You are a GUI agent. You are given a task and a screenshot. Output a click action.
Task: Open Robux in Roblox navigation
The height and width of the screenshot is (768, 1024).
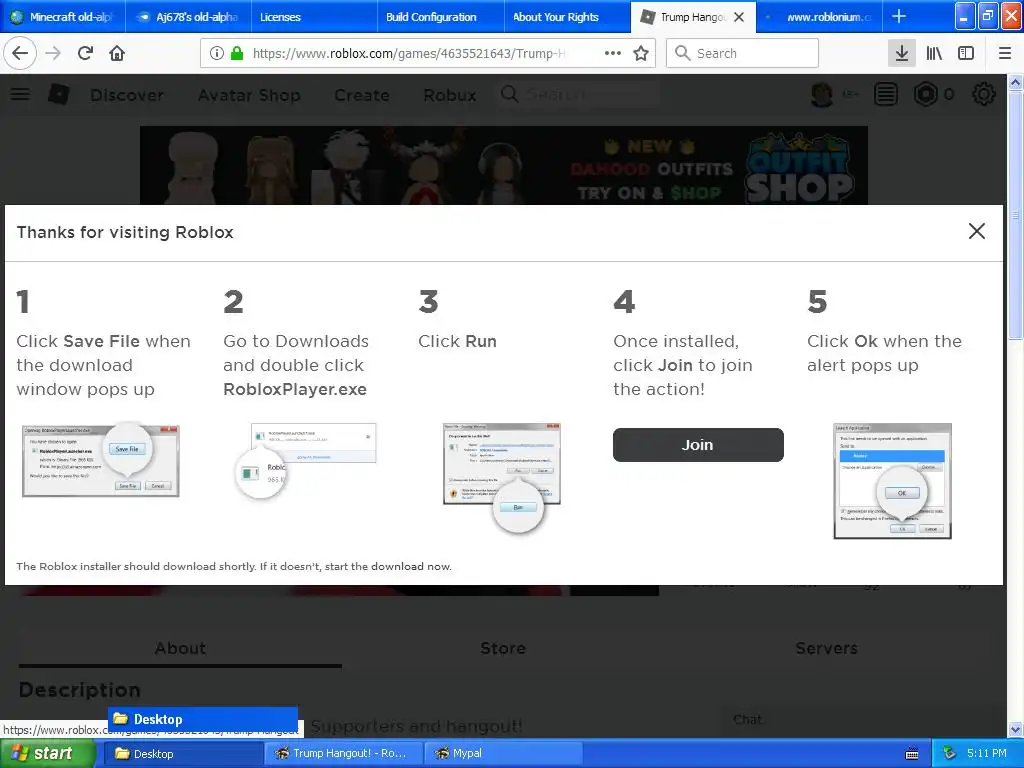pyautogui.click(x=449, y=95)
